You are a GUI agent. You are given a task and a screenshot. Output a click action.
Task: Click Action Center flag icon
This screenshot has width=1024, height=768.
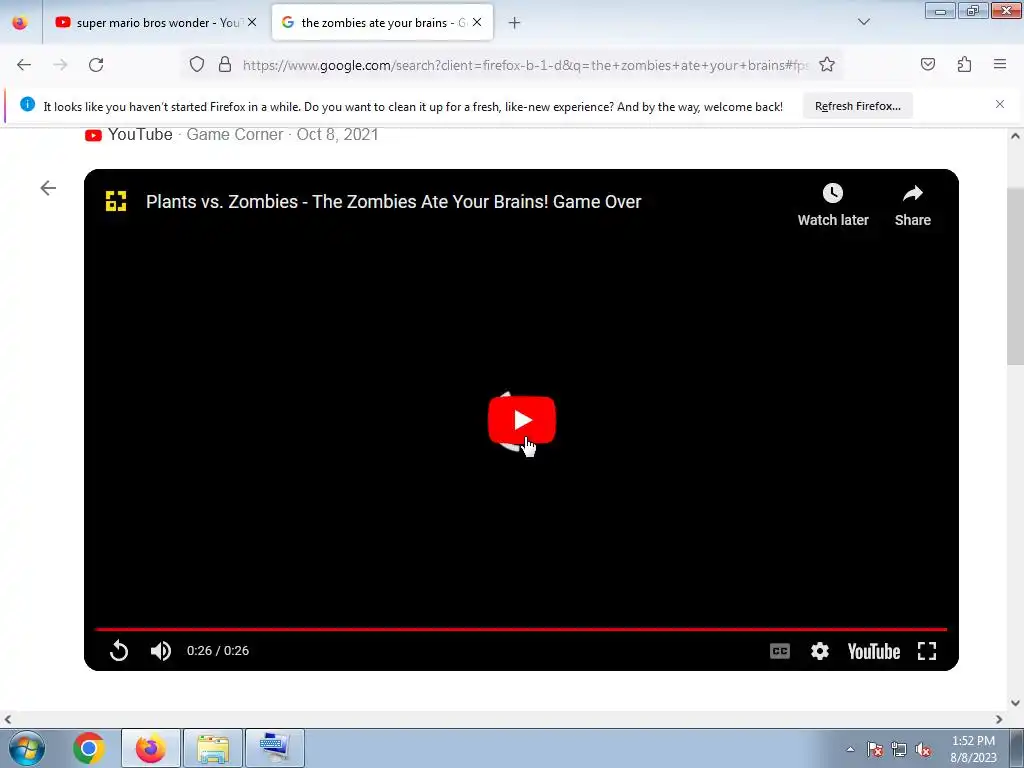tap(875, 750)
